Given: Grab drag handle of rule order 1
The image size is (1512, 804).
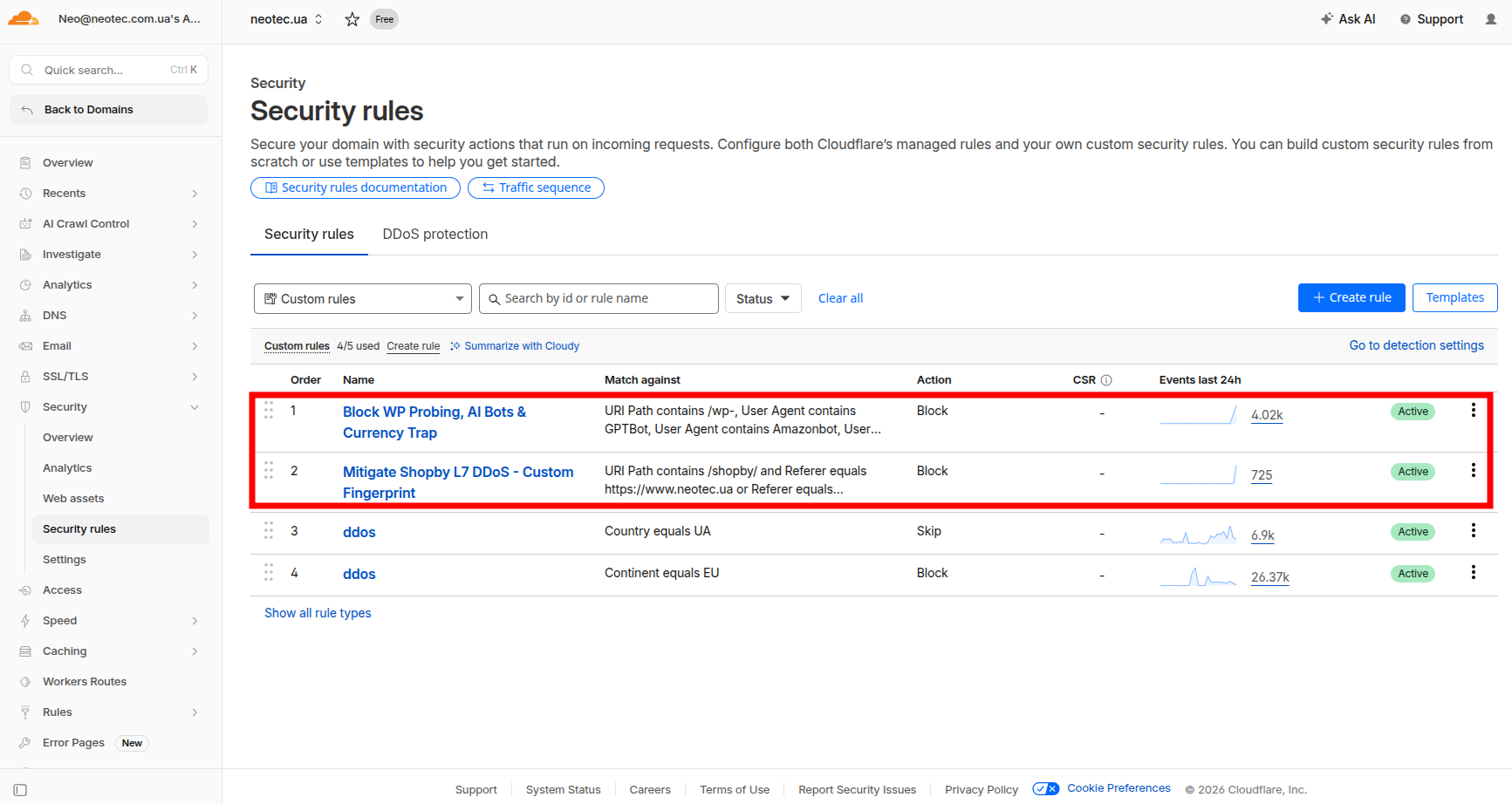Looking at the screenshot, I should pyautogui.click(x=269, y=410).
